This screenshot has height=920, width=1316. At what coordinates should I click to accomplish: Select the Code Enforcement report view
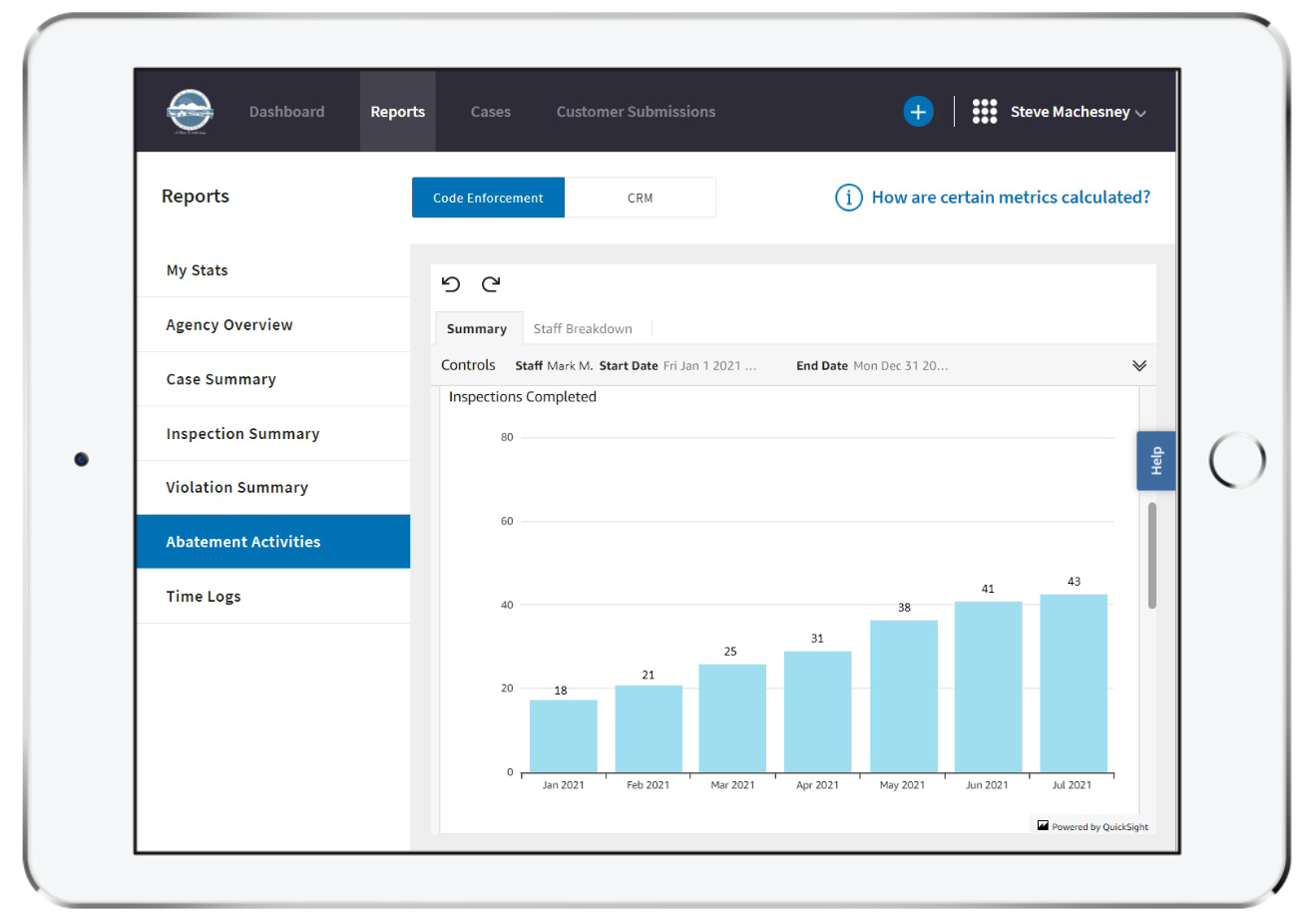click(x=488, y=197)
